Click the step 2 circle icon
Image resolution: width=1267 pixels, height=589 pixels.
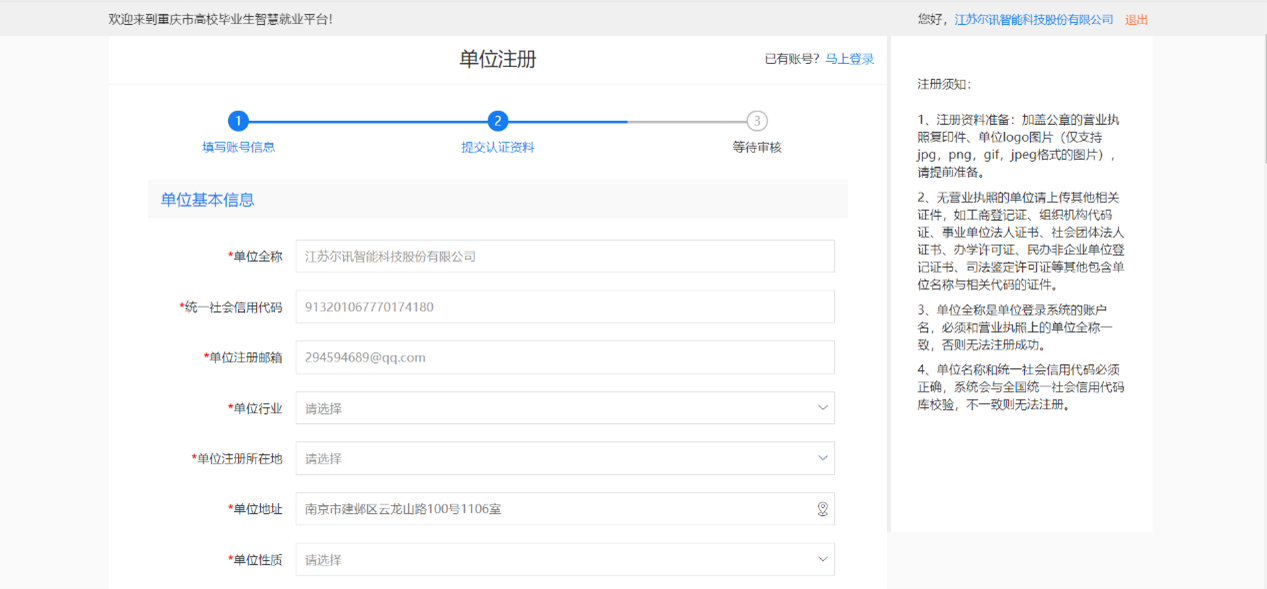click(x=498, y=121)
